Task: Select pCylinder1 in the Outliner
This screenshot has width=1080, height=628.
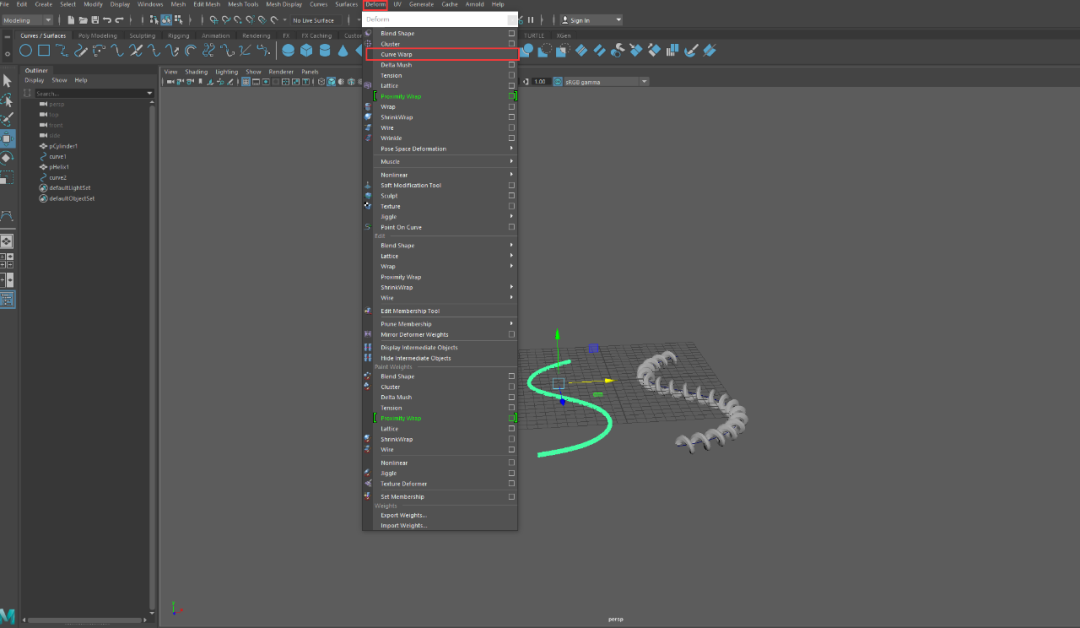Action: tap(63, 146)
